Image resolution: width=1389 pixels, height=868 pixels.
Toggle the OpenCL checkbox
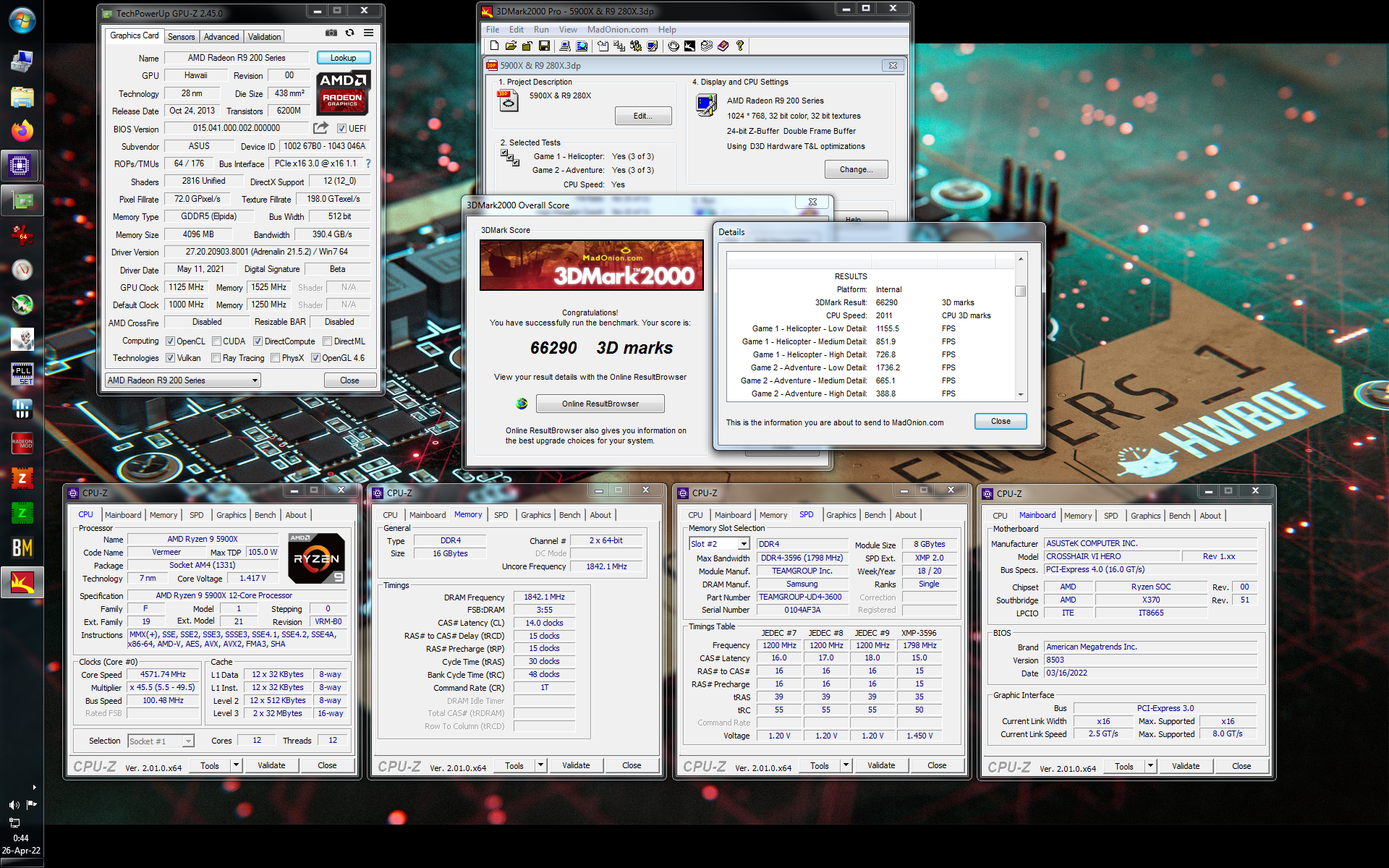click(170, 341)
